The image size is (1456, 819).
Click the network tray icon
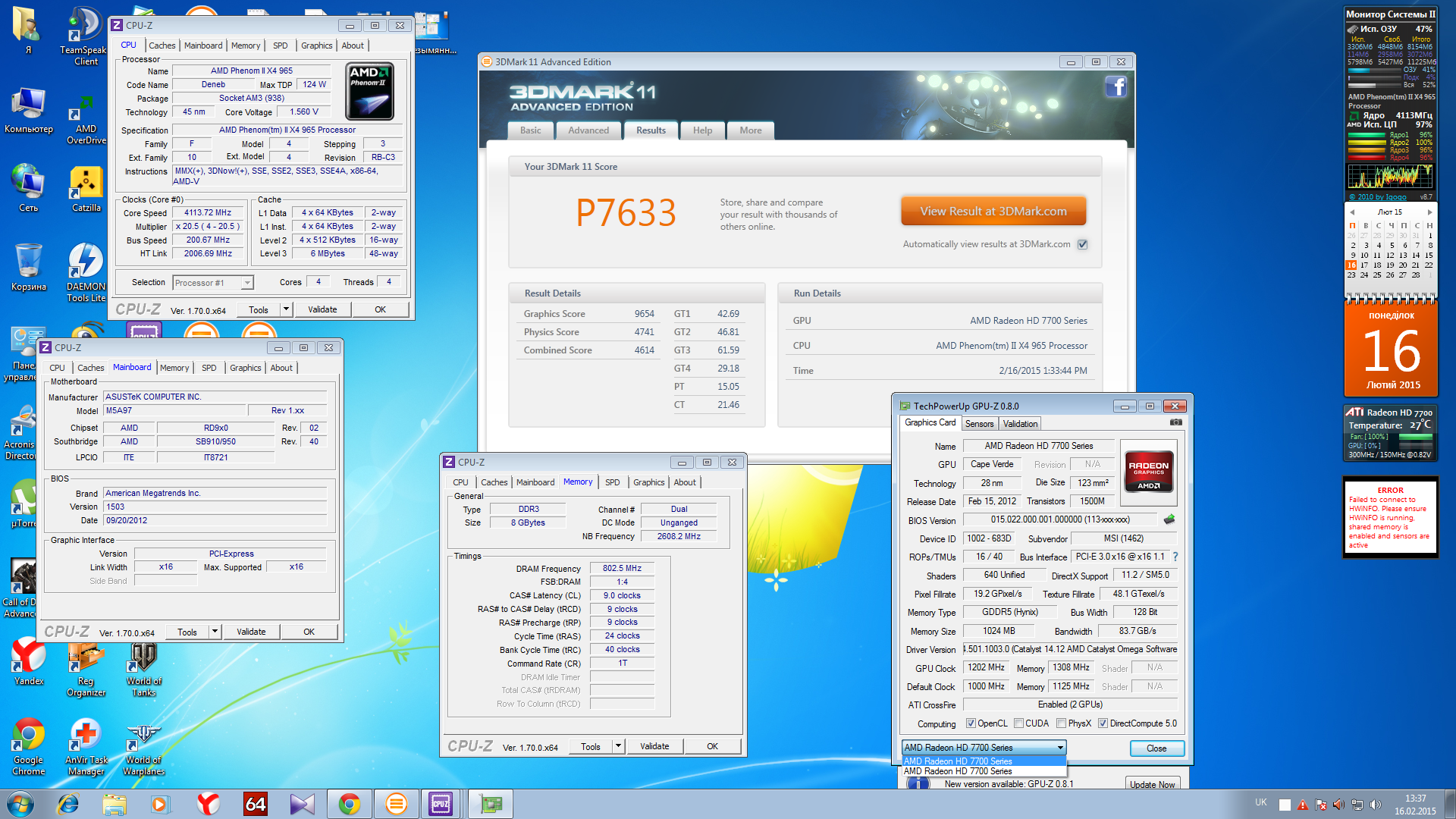1357,805
